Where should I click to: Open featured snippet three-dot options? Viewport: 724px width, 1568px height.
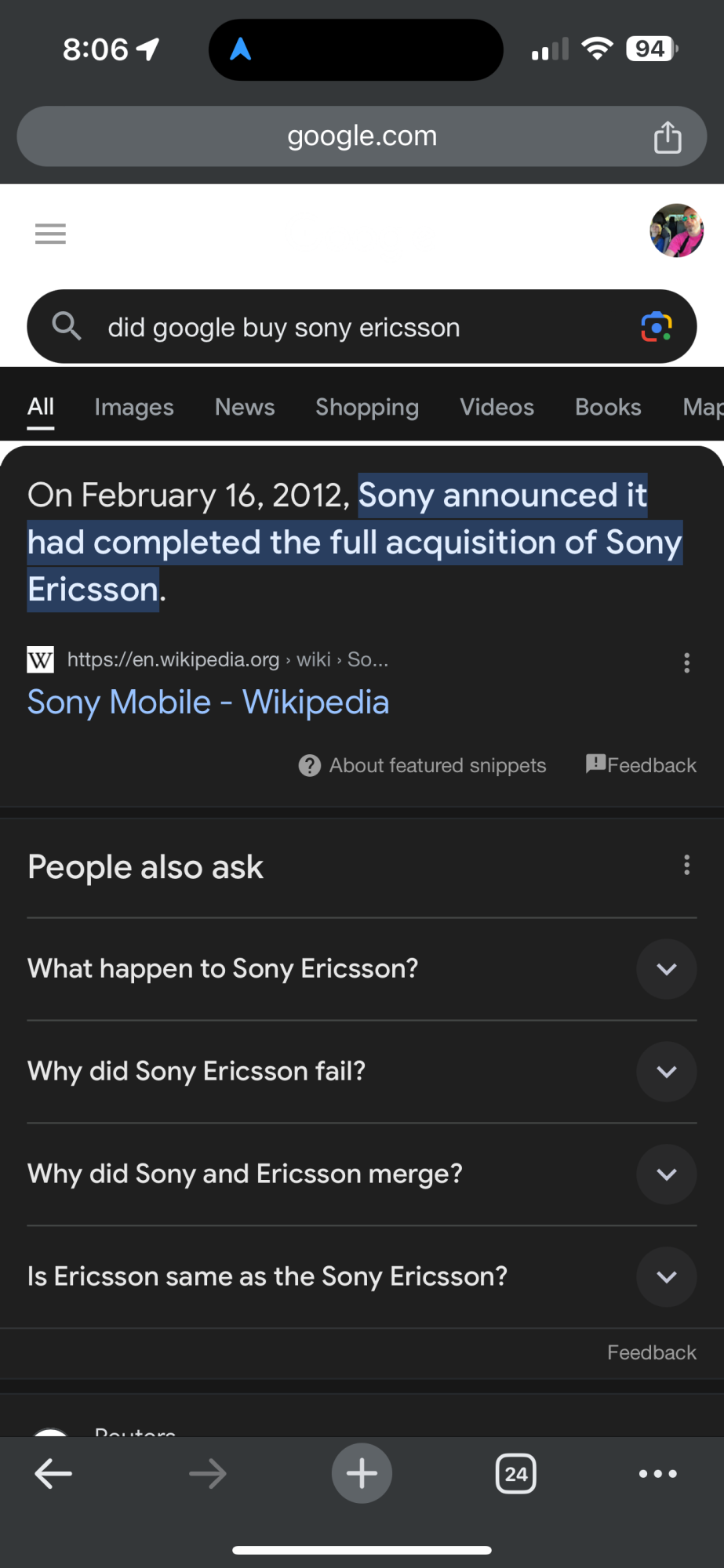686,663
